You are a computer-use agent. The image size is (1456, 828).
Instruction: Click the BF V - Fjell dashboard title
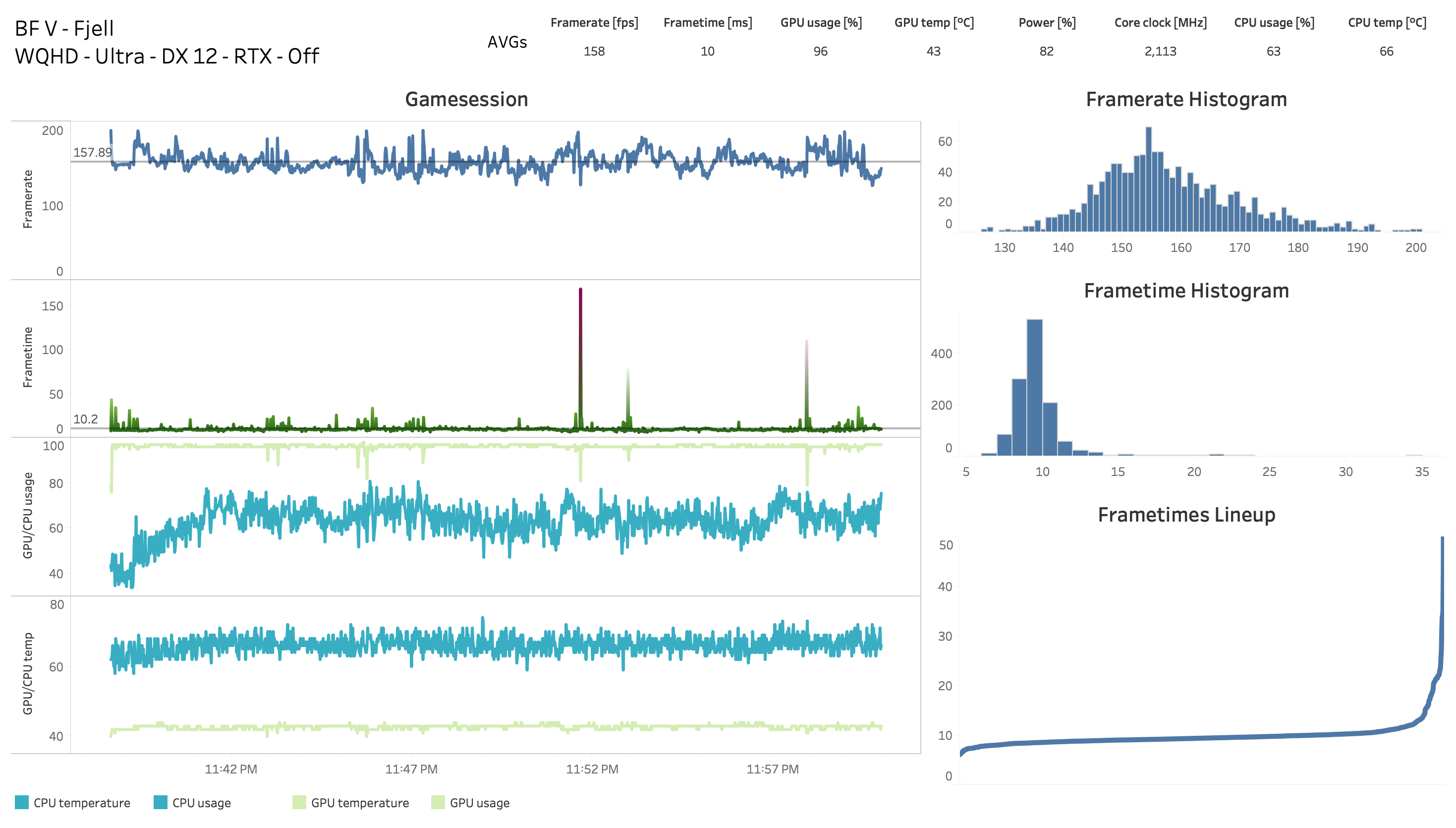coord(64,28)
